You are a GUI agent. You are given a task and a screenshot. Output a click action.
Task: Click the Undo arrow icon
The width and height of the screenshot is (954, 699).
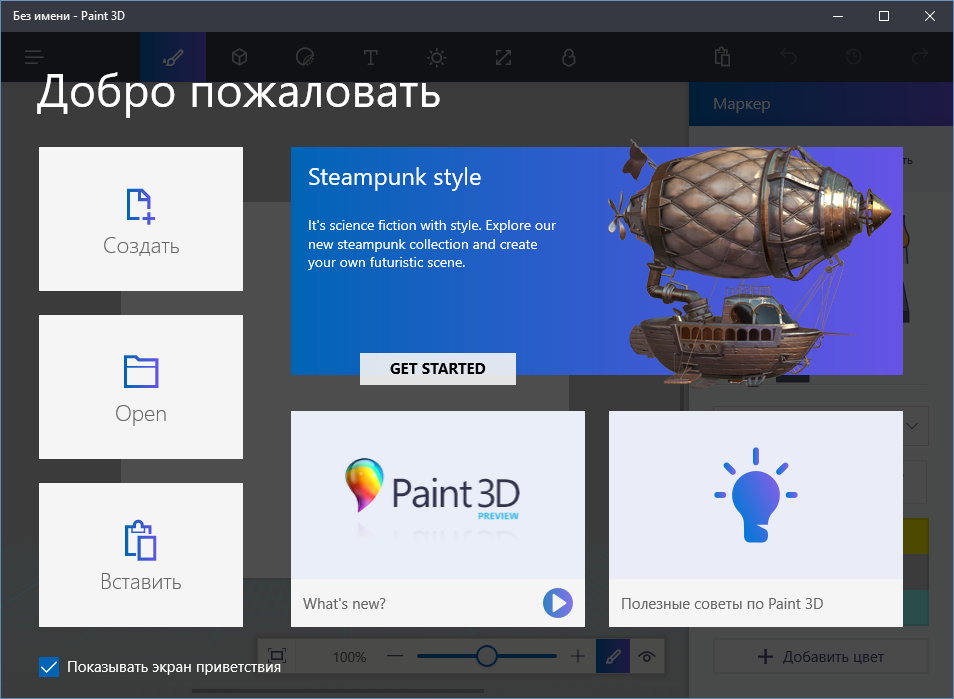789,57
